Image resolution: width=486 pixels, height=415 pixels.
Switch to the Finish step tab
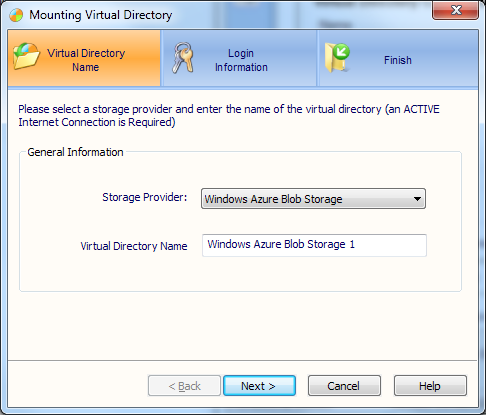click(x=398, y=58)
